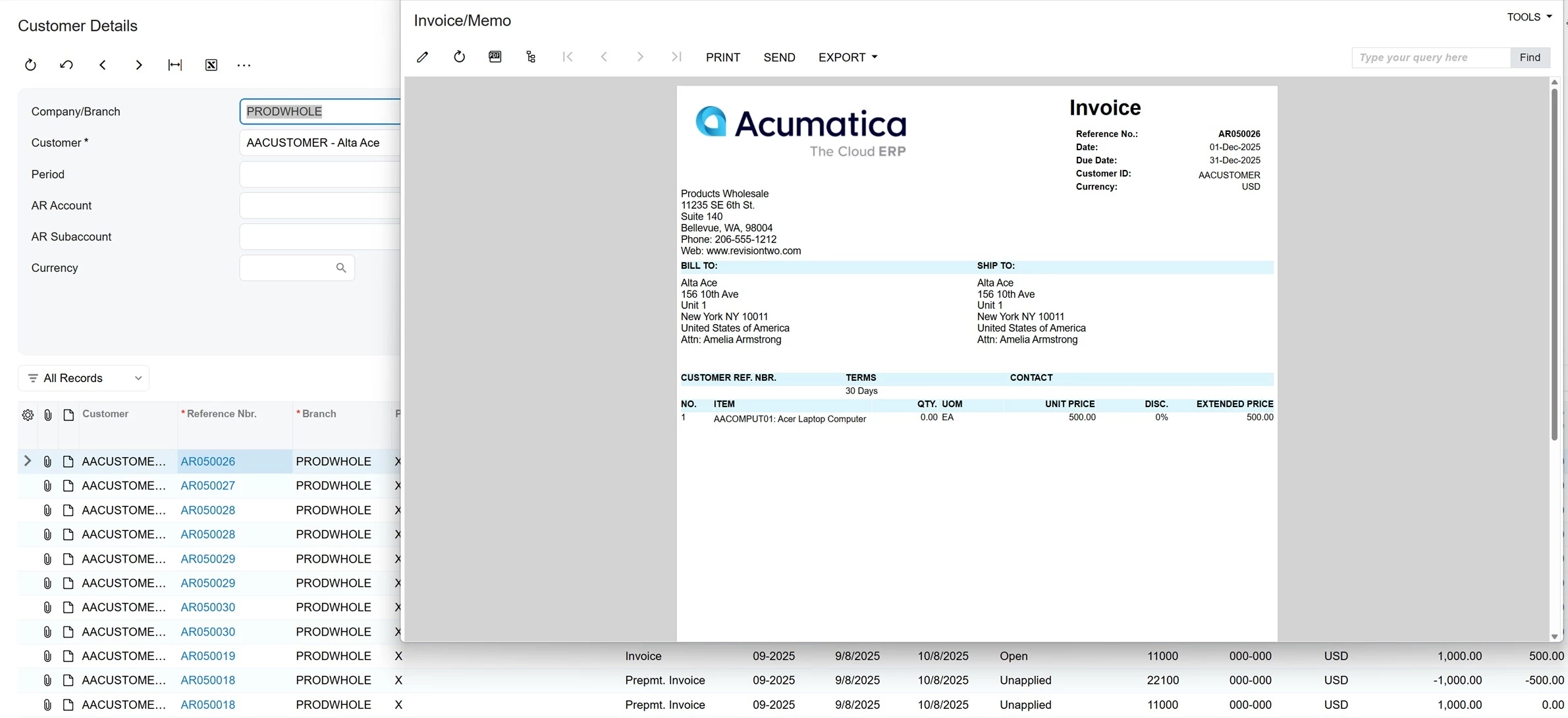Viewport: 1568px width, 718px height.
Task: Click the report vertical scrollbar
Action: [1554, 263]
